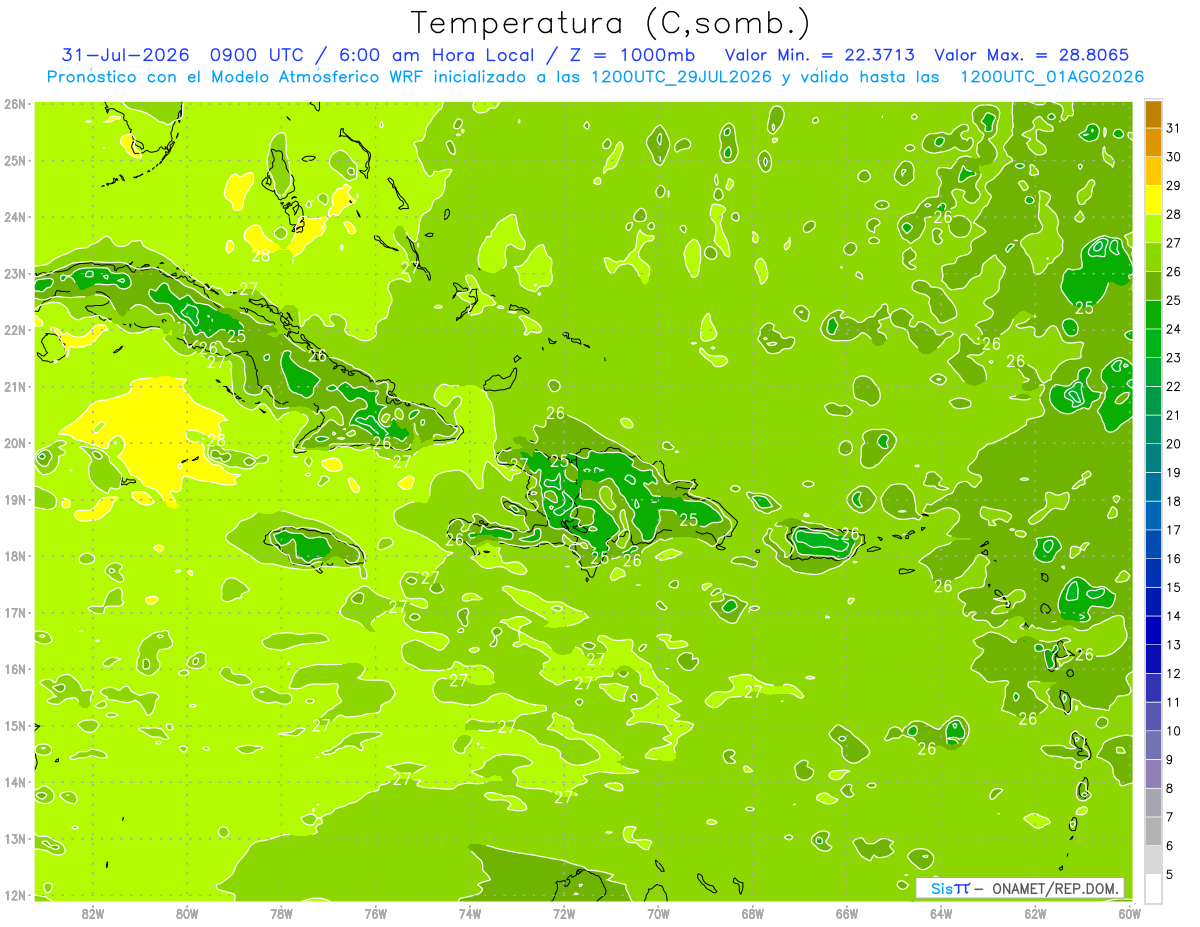This screenshot has height=927, width=1200.
Task: Click the 19N latitude axis label
Action: click(15, 500)
